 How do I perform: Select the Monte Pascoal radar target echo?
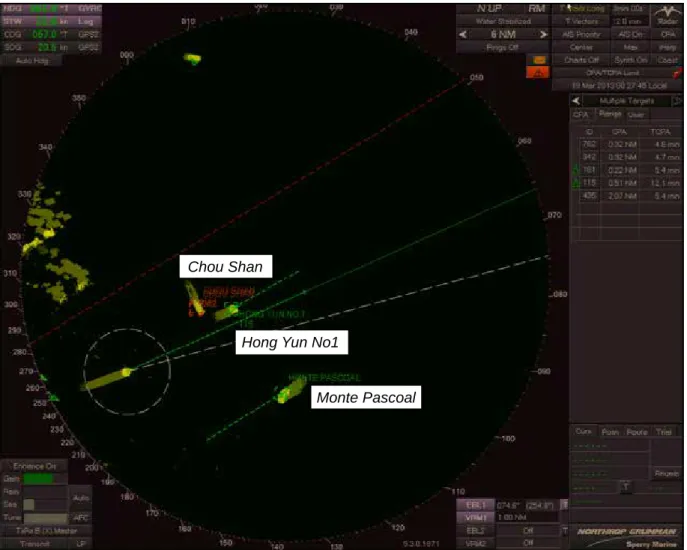click(291, 390)
